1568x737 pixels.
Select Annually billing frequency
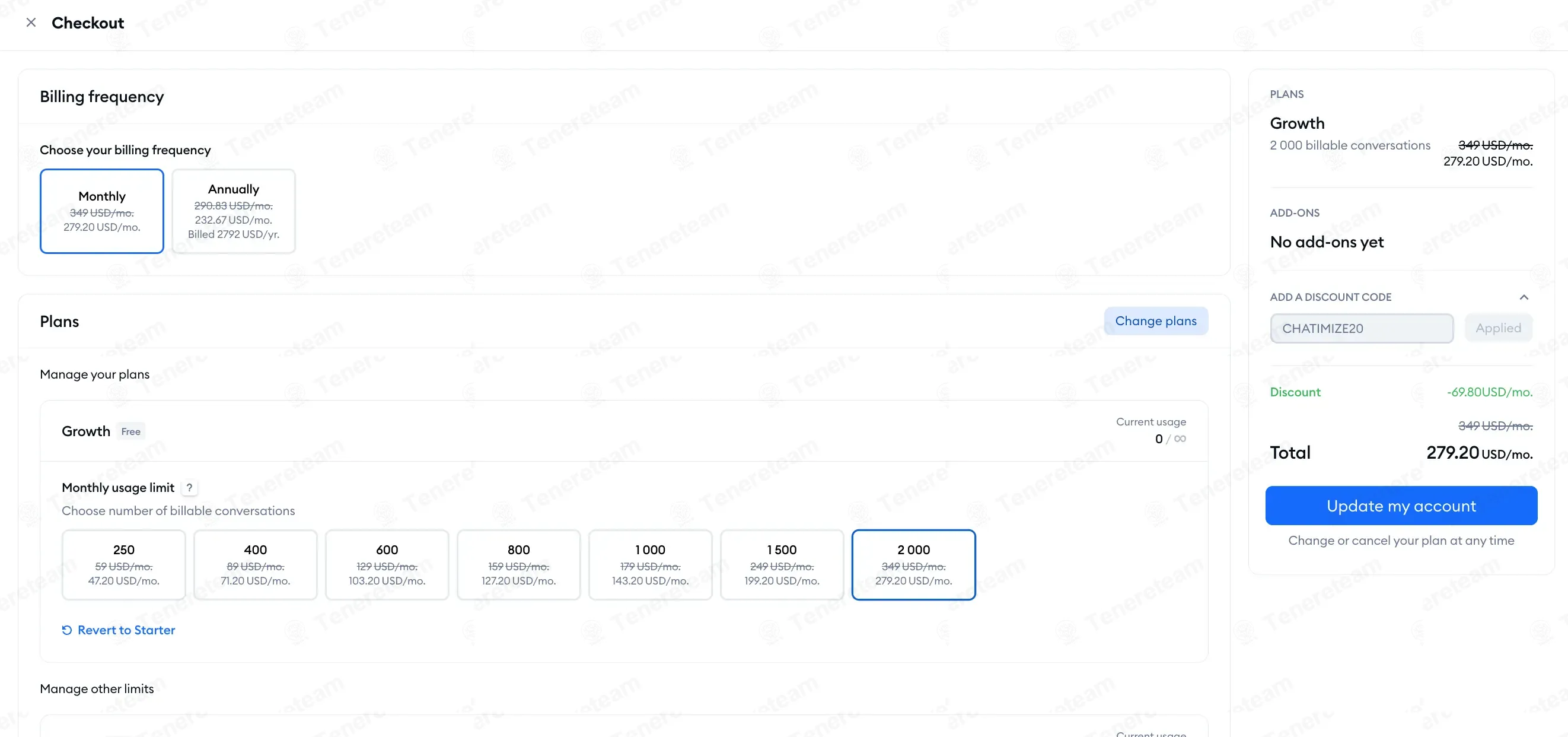click(233, 211)
